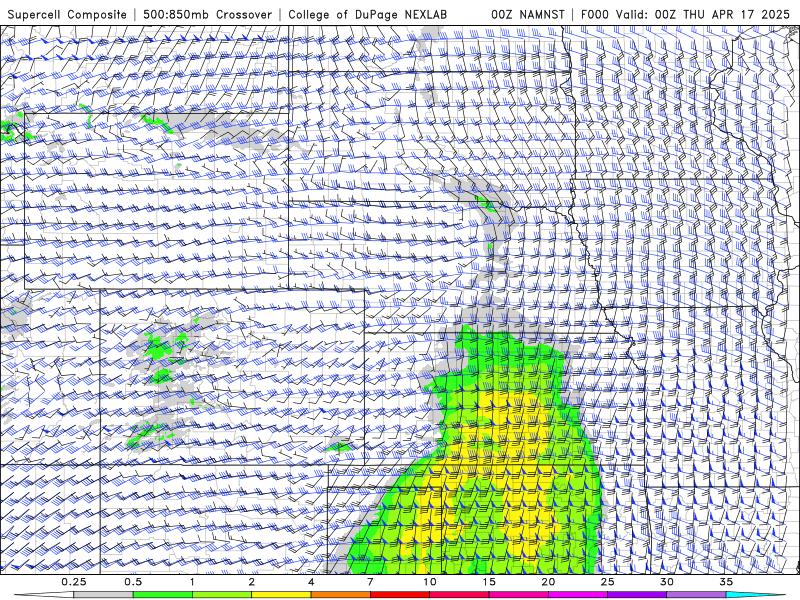This screenshot has height=600, width=800.
Task: Select the gray 0.25–0.5 colorbar segment
Action: [x=103, y=595]
